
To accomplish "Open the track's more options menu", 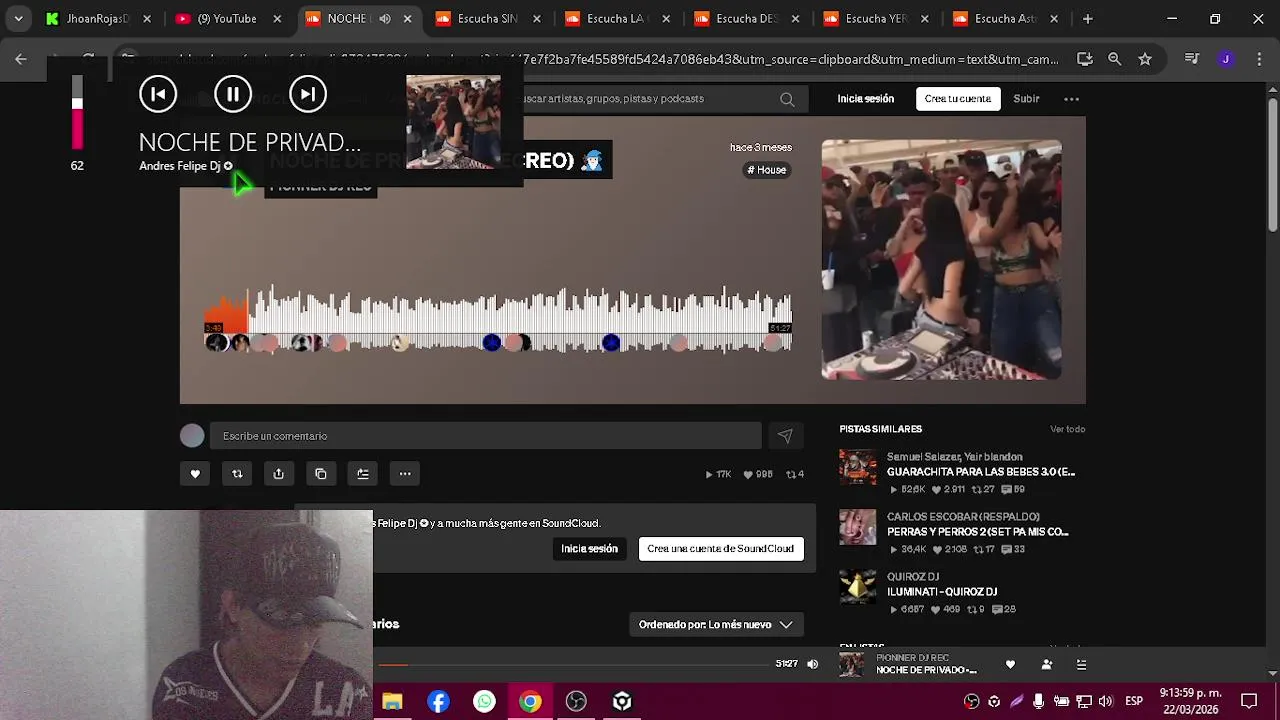I will pyautogui.click(x=405, y=474).
